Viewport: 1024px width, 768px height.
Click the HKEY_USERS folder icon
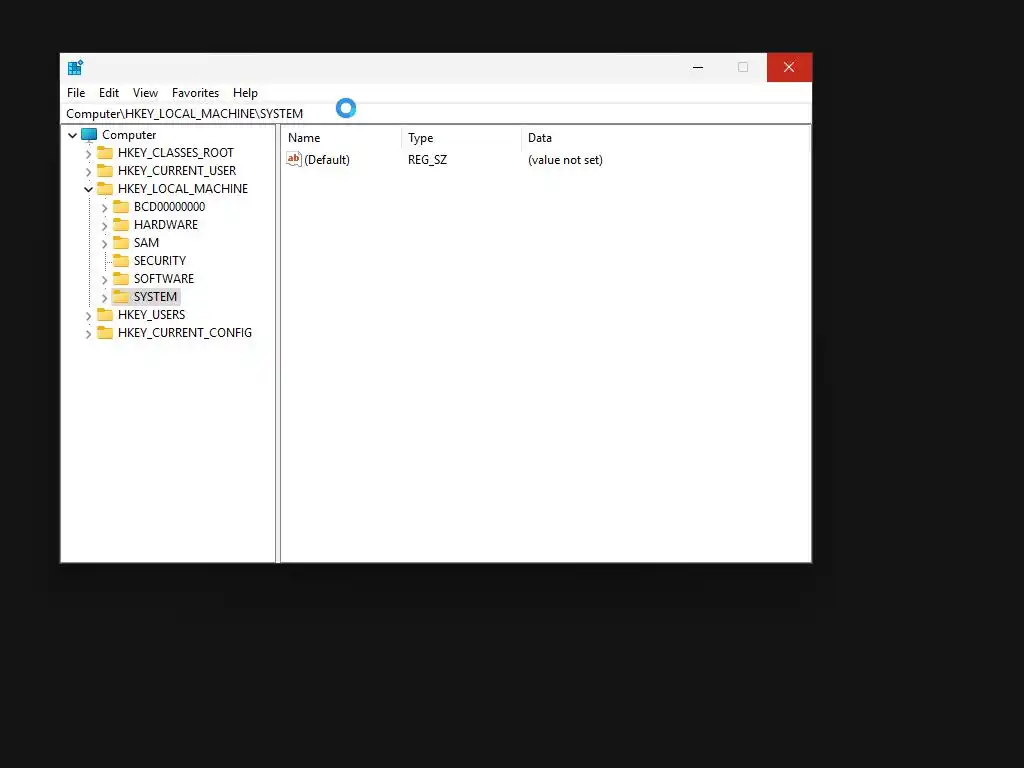coord(104,314)
